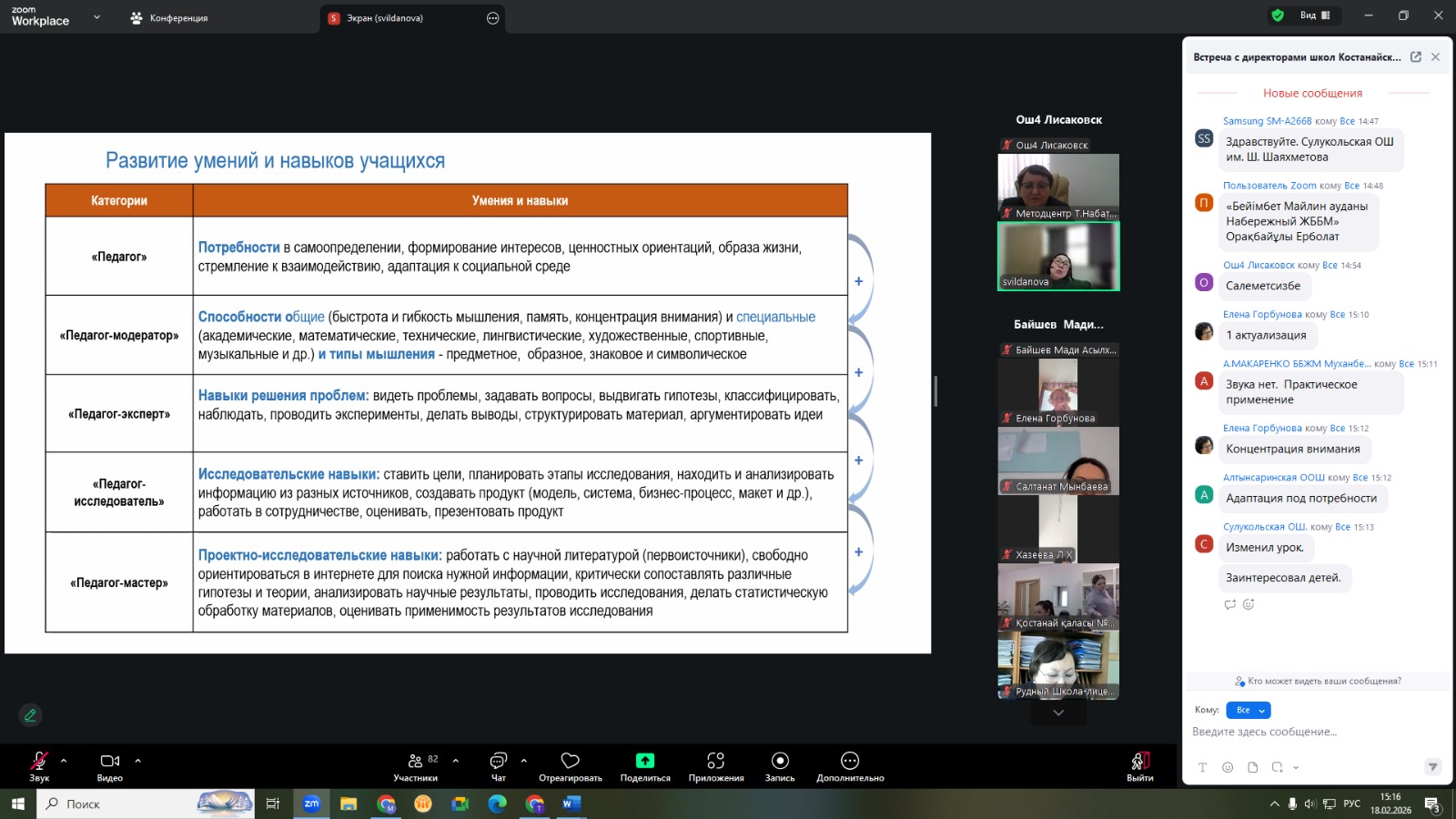Screen dimensions: 1456x819
Task: Open the Кому recipient dropdown set to Все
Action: (x=1249, y=710)
